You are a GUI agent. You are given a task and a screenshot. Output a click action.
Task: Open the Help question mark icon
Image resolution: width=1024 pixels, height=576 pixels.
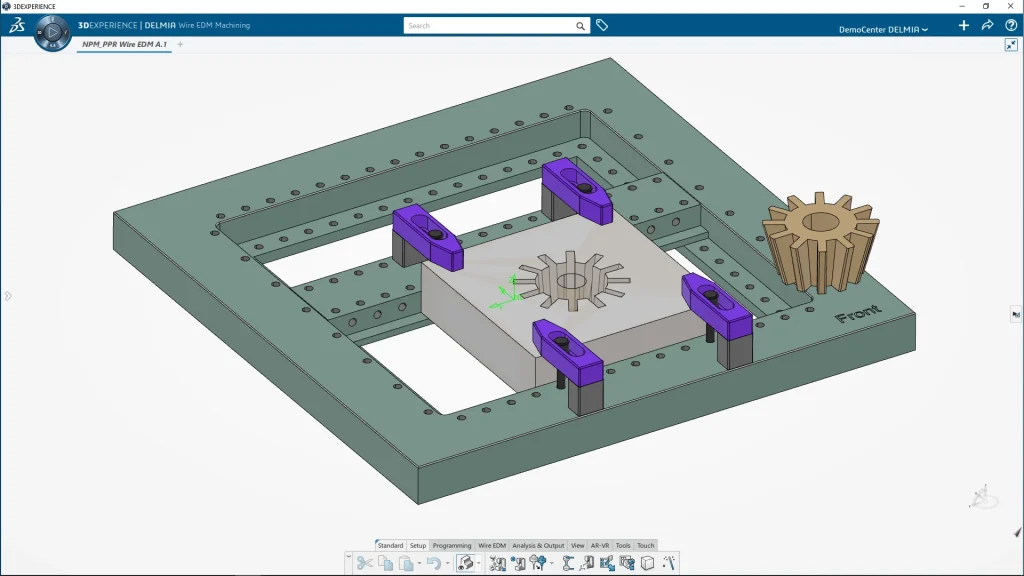(x=1010, y=26)
